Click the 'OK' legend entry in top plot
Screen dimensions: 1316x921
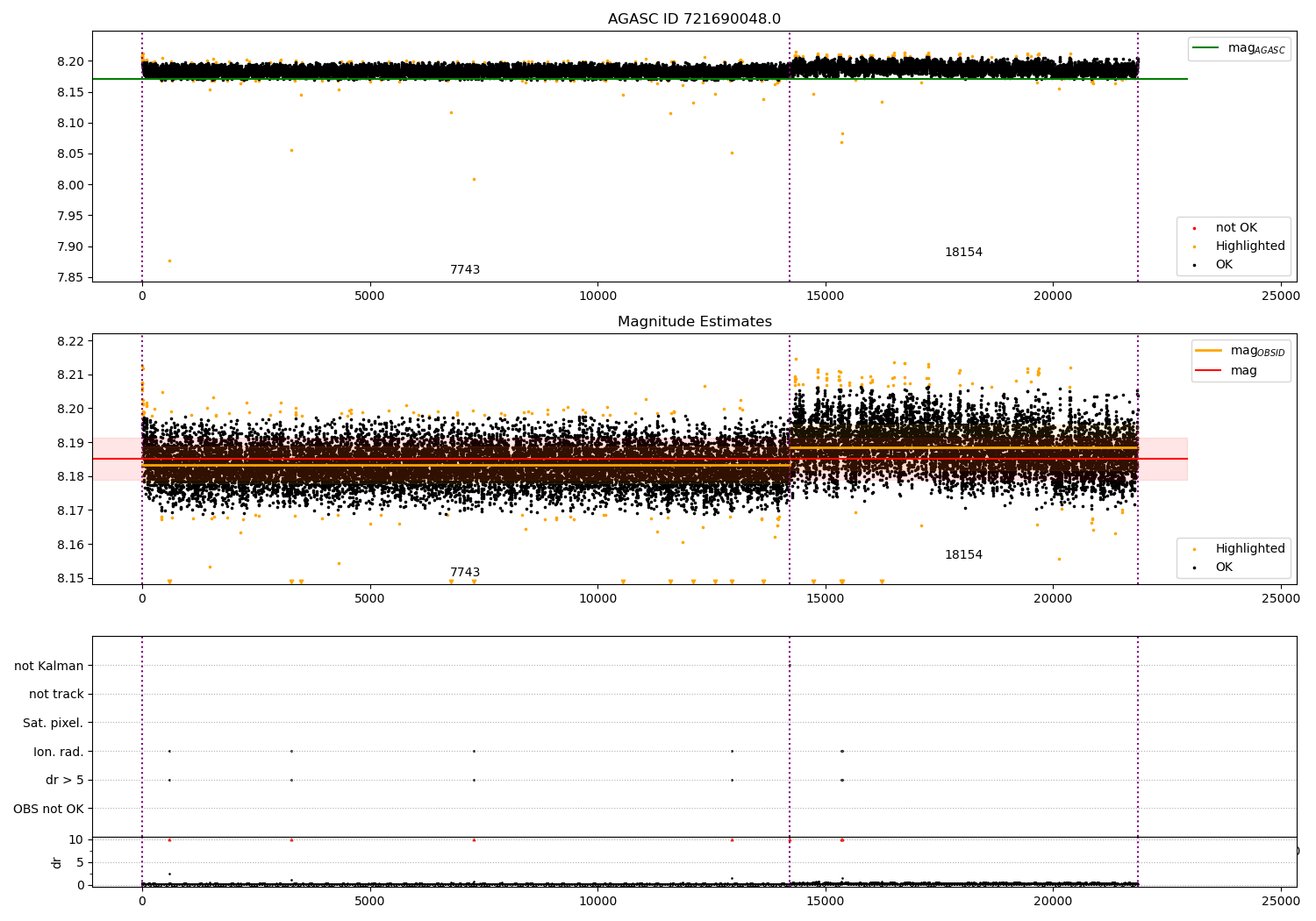tap(1223, 265)
